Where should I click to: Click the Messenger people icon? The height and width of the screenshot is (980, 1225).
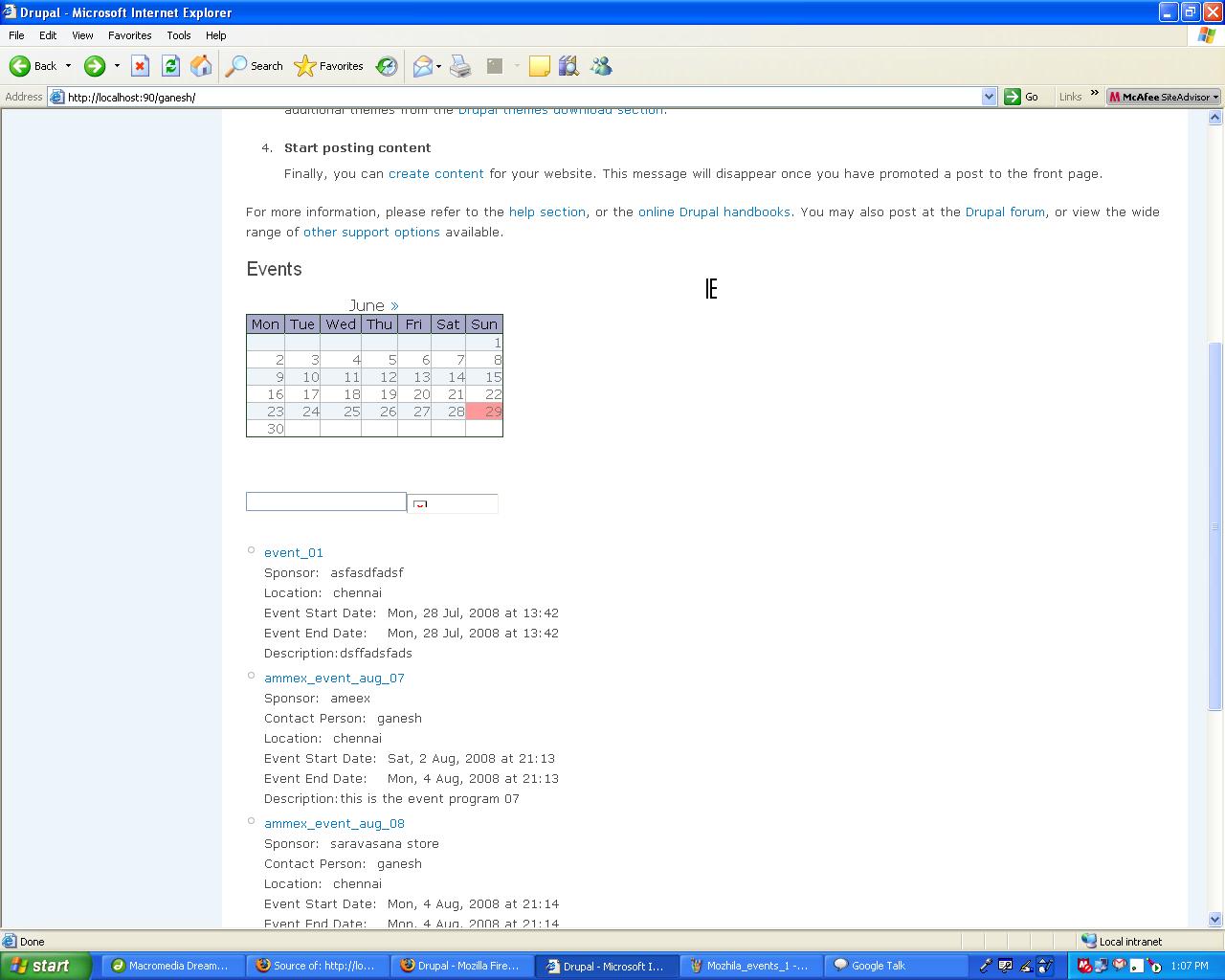[x=601, y=66]
